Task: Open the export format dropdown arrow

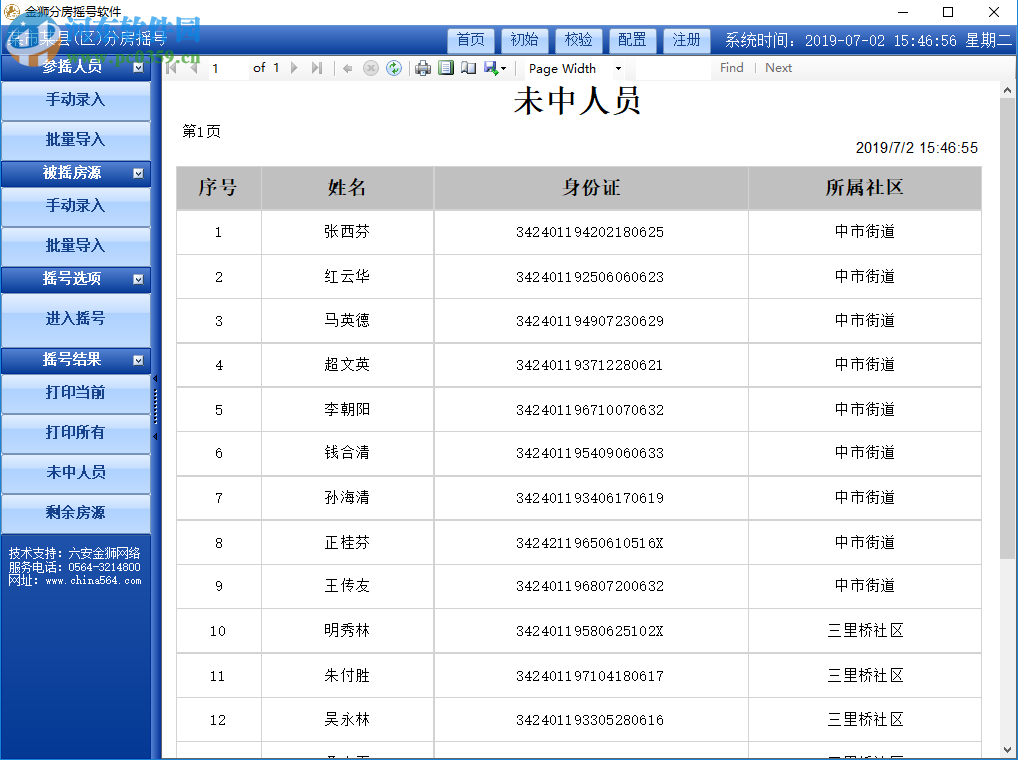Action: coord(502,68)
